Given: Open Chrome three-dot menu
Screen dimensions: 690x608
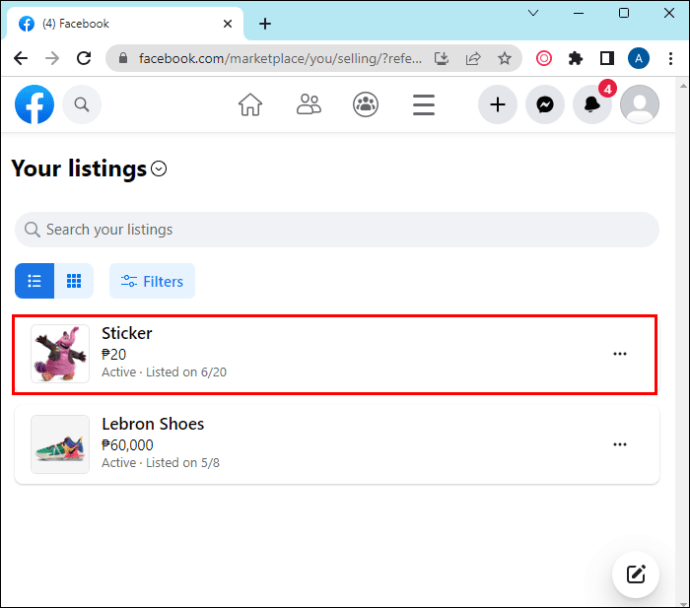Looking at the screenshot, I should 671,58.
